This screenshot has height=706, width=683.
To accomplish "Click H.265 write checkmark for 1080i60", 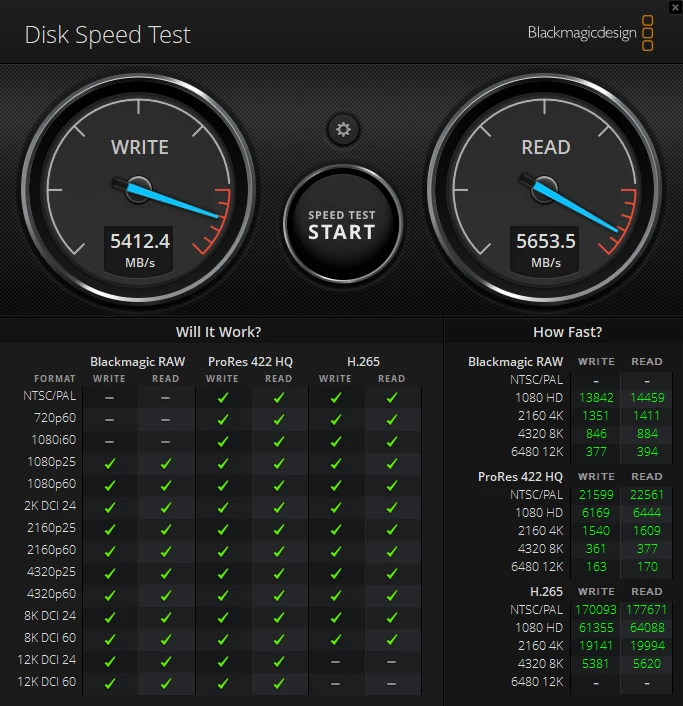I will [335, 442].
